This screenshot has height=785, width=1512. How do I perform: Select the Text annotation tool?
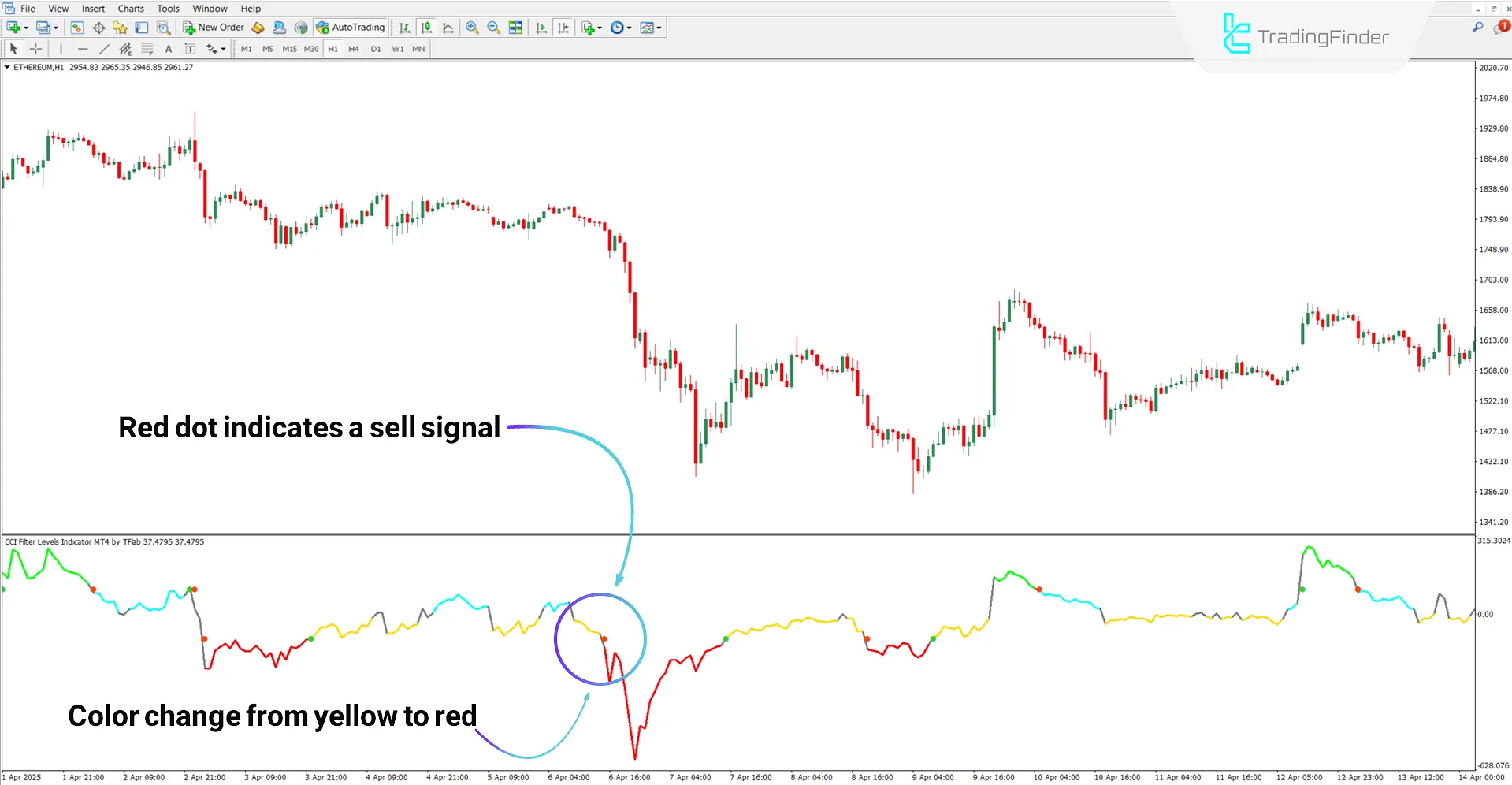point(169,48)
